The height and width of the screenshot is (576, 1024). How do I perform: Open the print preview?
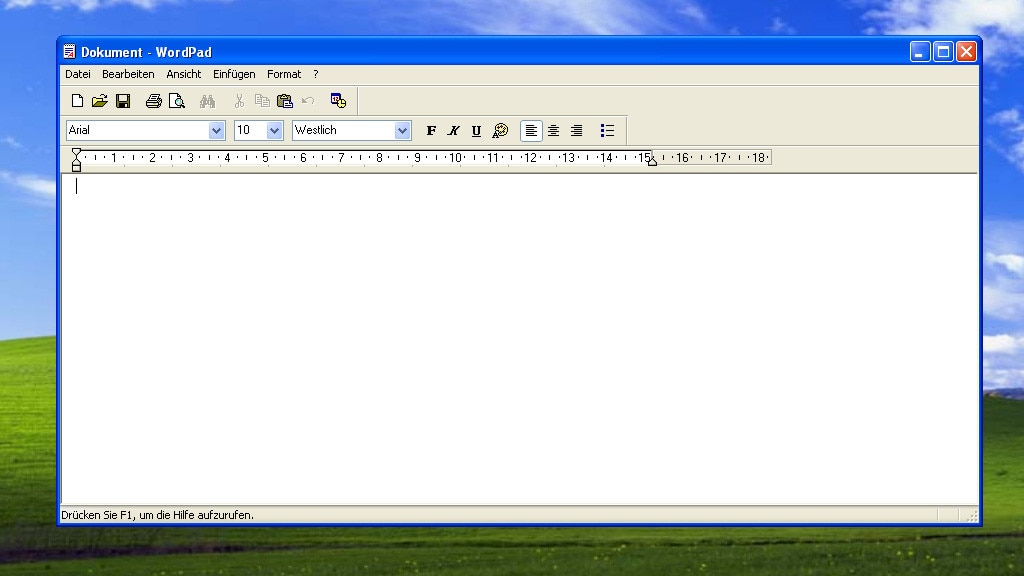(x=177, y=100)
